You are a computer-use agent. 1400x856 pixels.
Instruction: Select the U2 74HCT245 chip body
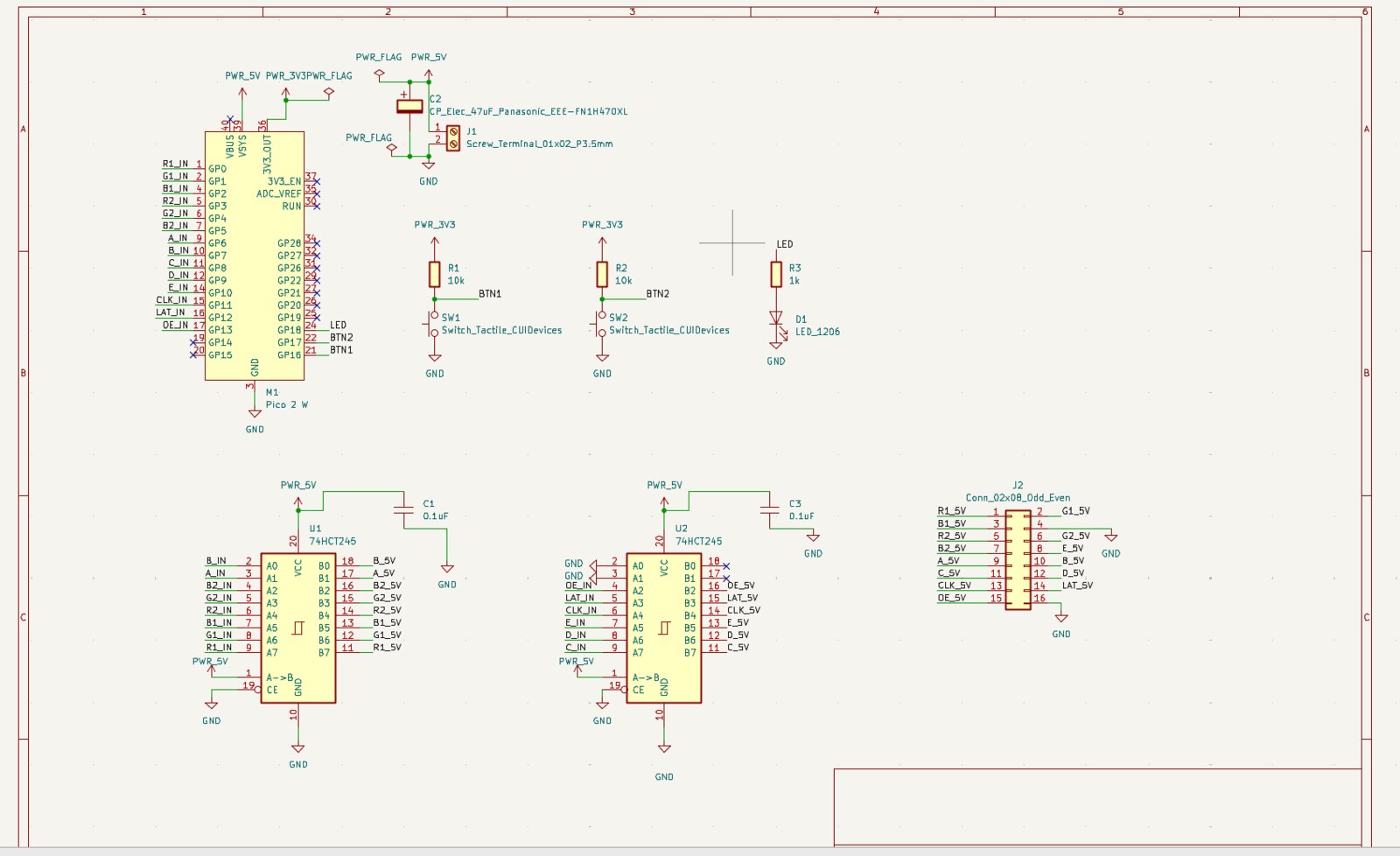pyautogui.click(x=664, y=628)
